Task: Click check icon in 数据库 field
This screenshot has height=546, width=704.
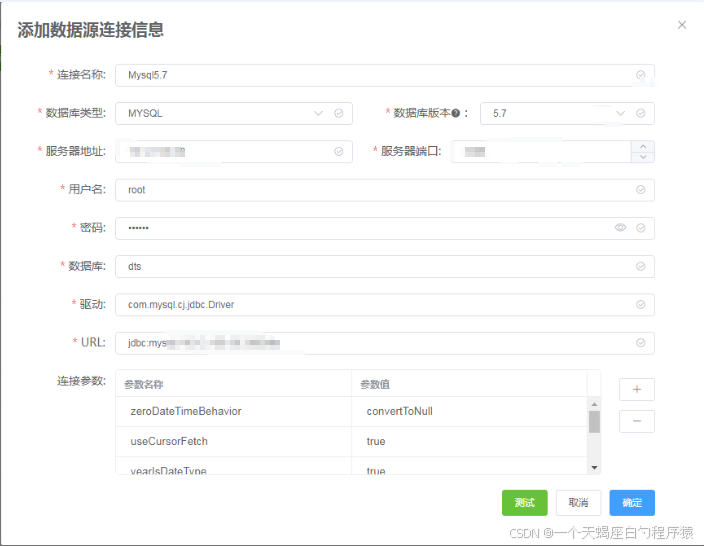Action: 641,266
